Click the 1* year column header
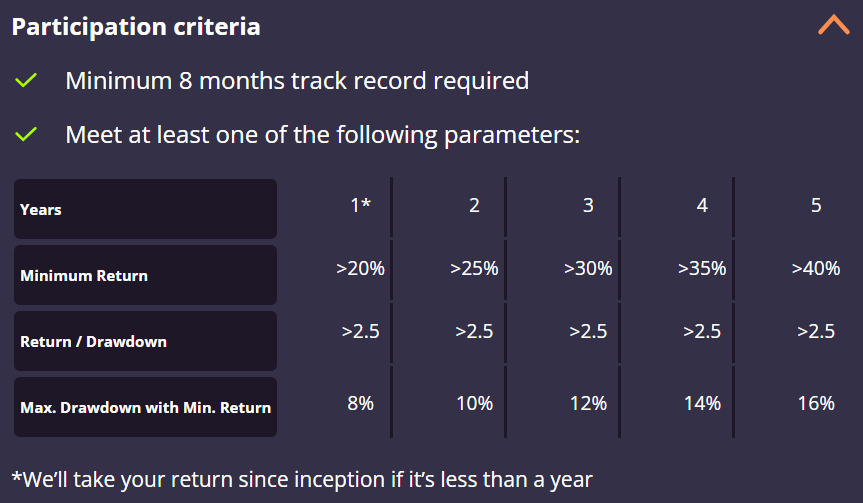The width and height of the screenshot is (863, 503). [x=361, y=205]
